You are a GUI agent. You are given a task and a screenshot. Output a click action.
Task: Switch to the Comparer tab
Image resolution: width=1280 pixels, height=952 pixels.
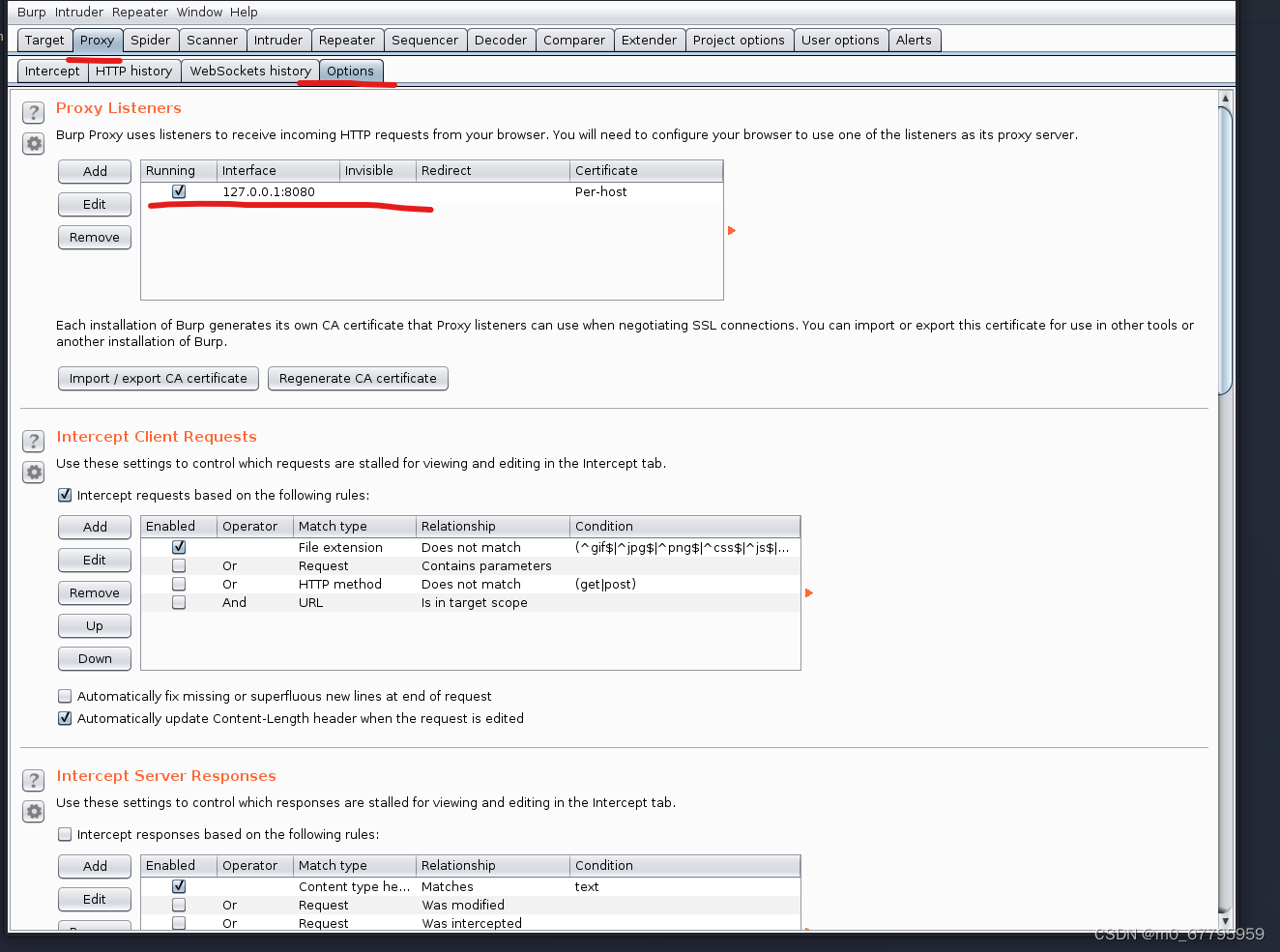pyautogui.click(x=574, y=40)
